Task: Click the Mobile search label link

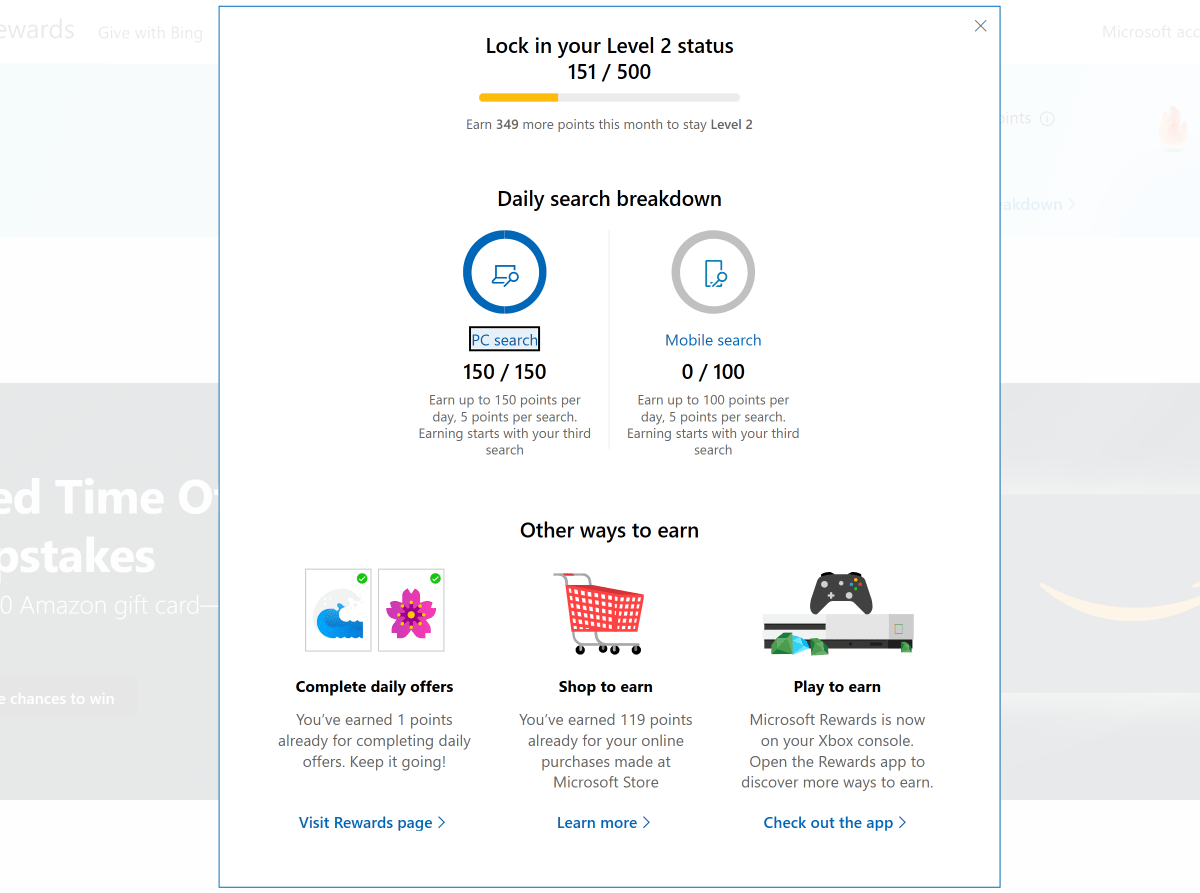Action: pyautogui.click(x=713, y=340)
